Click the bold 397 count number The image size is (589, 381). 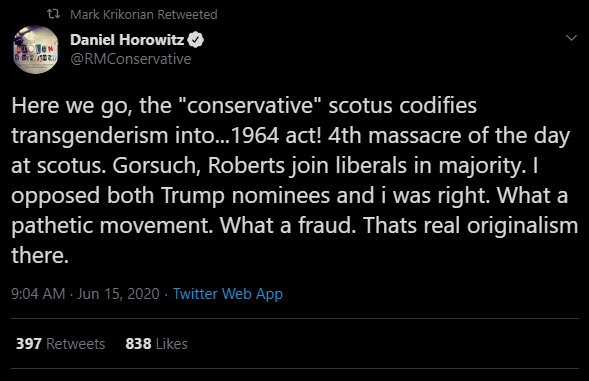pyautogui.click(x=29, y=344)
